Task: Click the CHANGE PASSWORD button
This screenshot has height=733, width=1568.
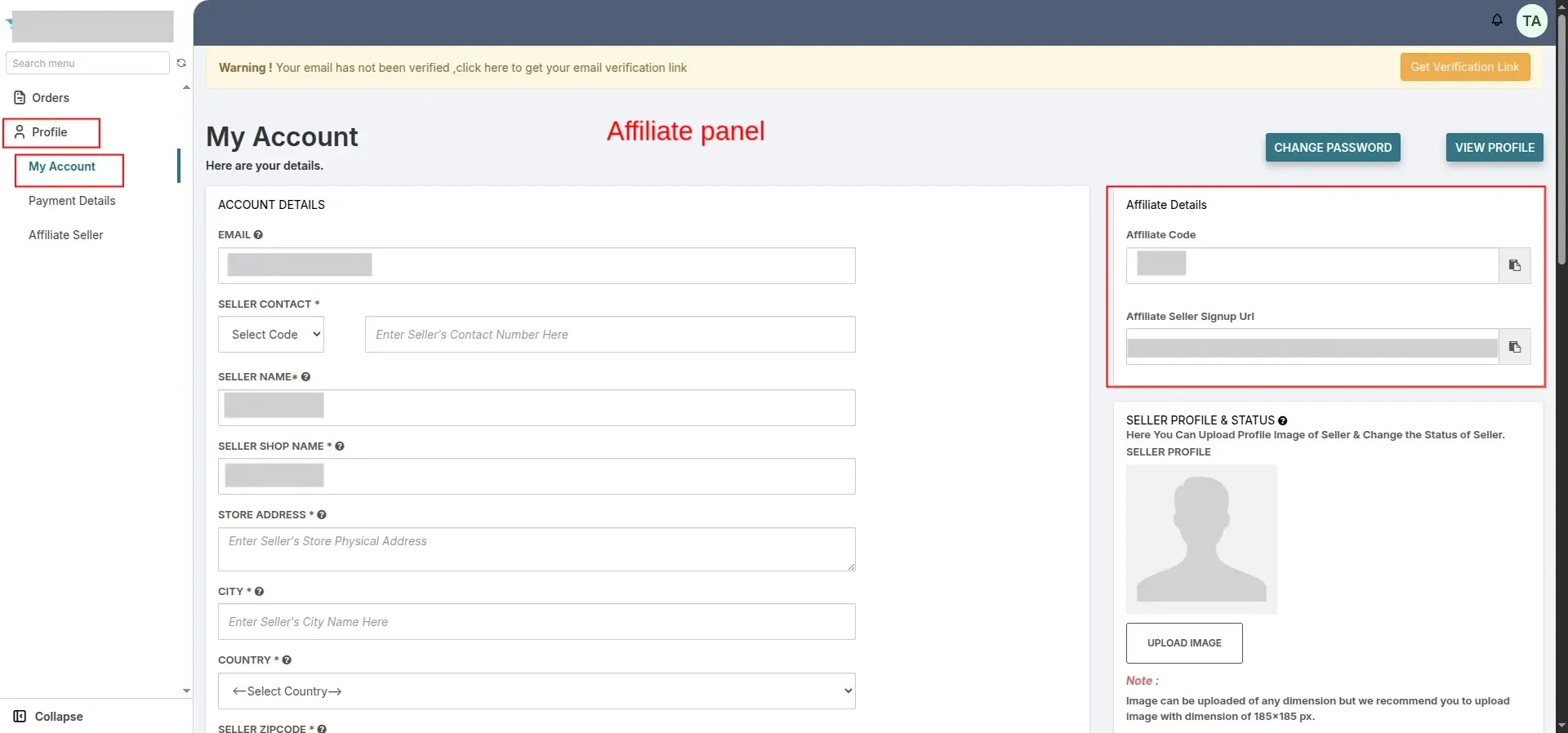Action: pyautogui.click(x=1333, y=148)
